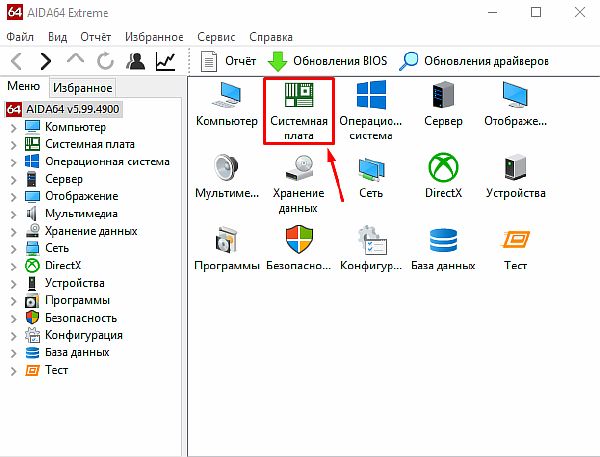This screenshot has width=600, height=457.
Task: Expand the Мультимедиа tree node chevron
Action: point(13,214)
